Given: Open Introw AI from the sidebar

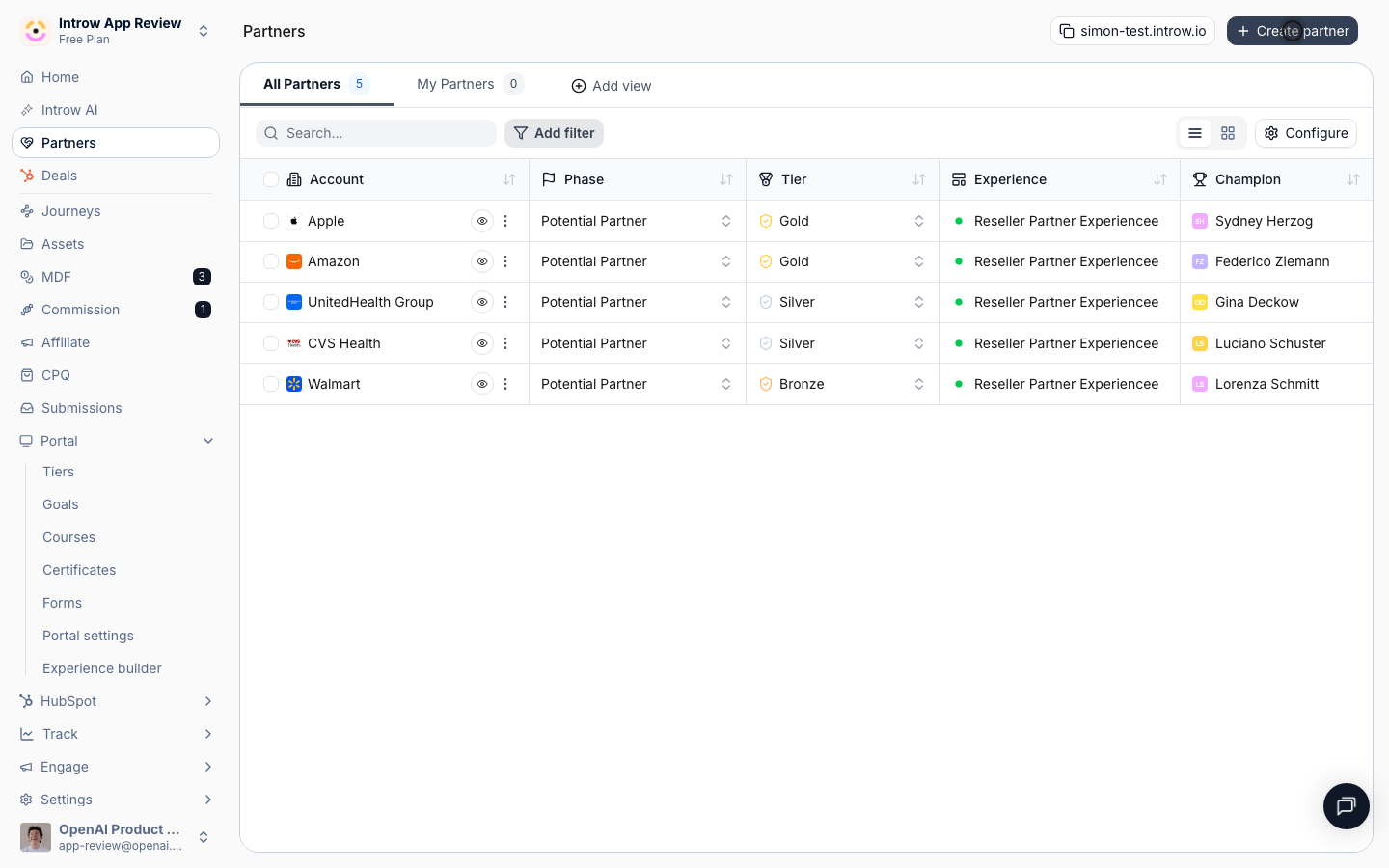Looking at the screenshot, I should (x=116, y=110).
